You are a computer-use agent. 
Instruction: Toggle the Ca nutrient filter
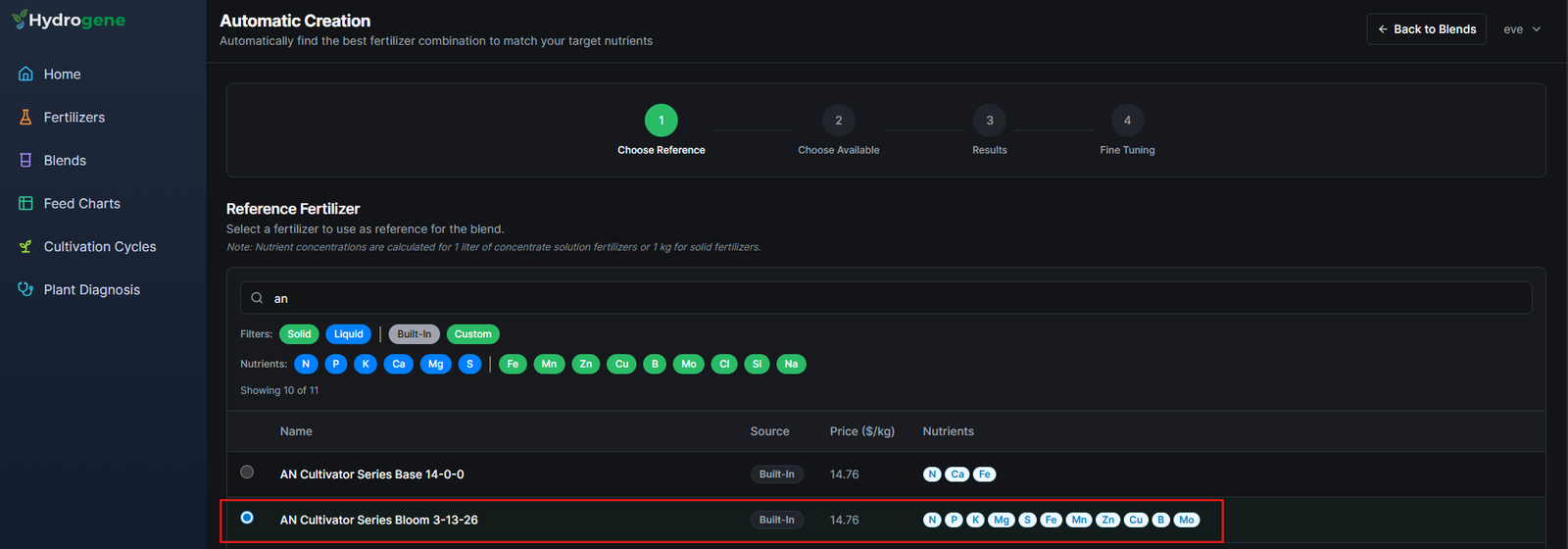click(399, 364)
